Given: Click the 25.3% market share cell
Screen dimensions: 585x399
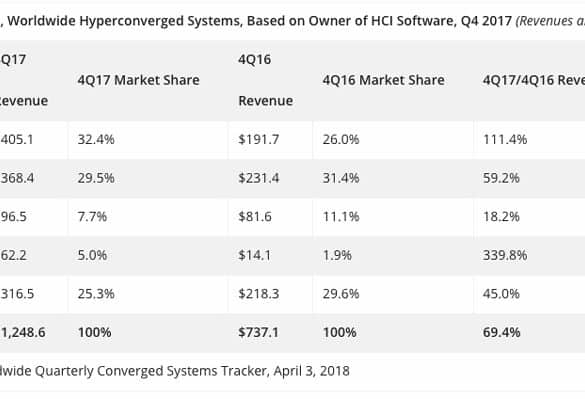Looking at the screenshot, I should pos(148,294).
